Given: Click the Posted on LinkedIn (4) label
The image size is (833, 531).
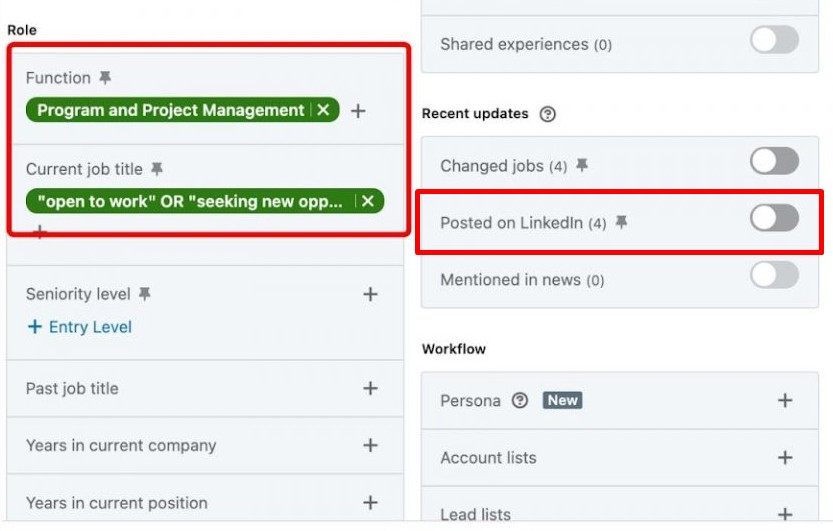Looking at the screenshot, I should (x=523, y=223).
